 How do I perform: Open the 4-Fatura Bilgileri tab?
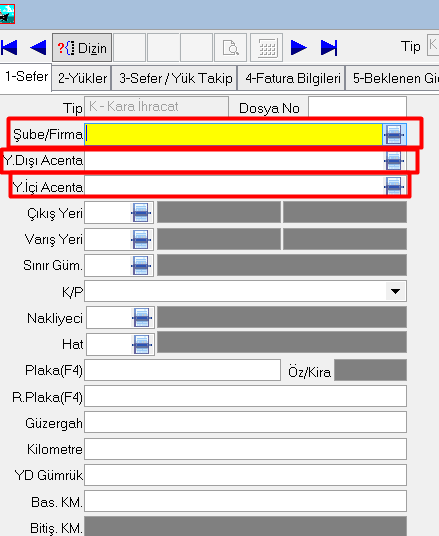[293, 78]
